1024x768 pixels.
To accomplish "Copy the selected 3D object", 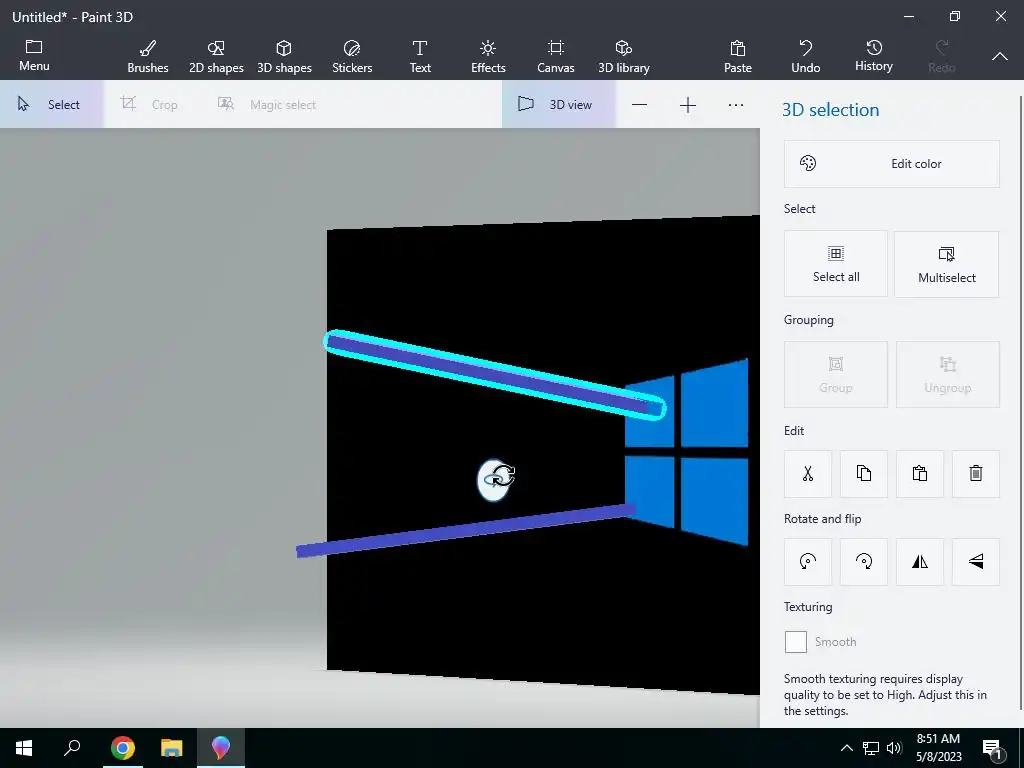I will 863,473.
